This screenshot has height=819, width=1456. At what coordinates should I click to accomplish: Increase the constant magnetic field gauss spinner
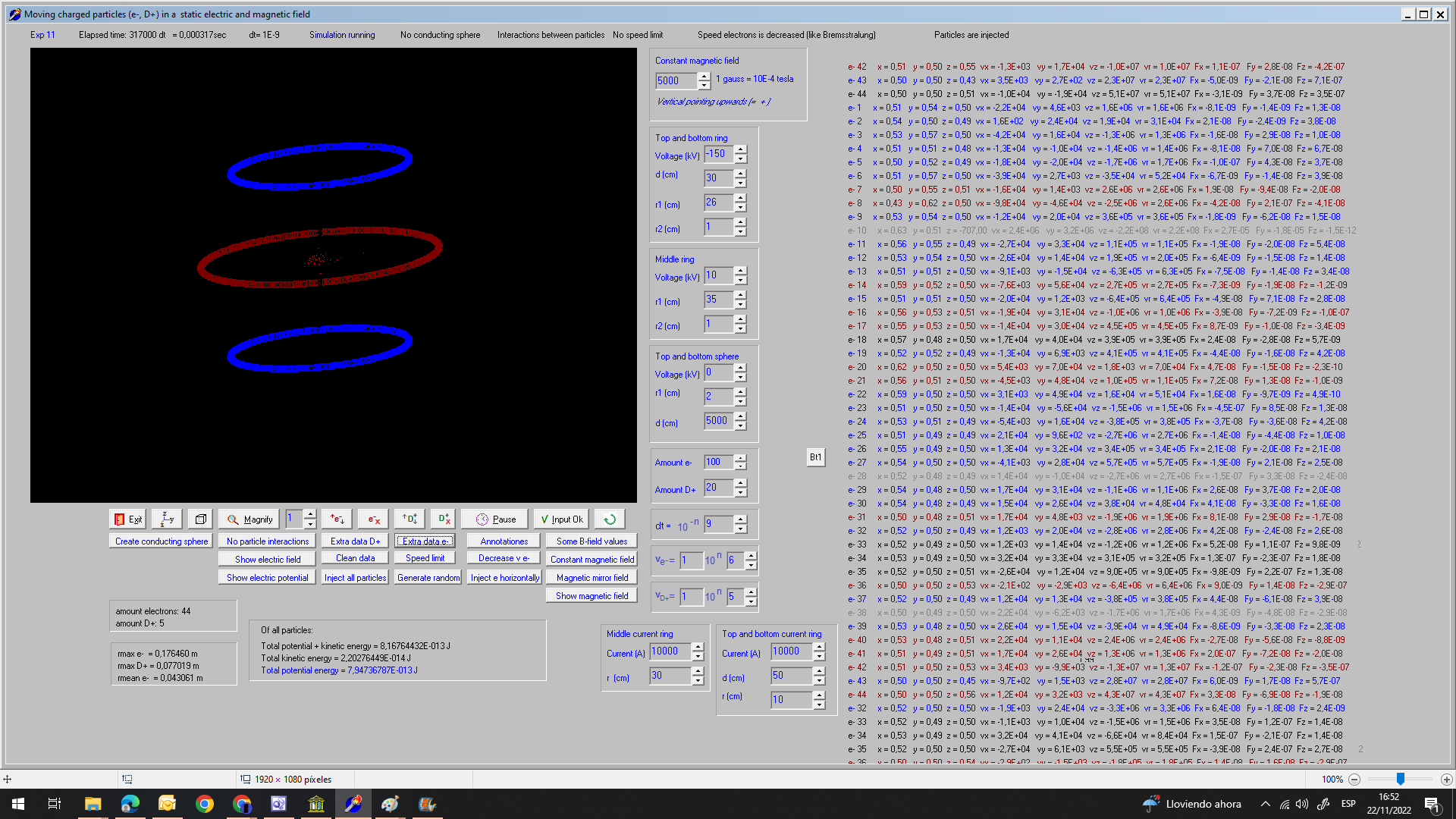click(x=704, y=76)
